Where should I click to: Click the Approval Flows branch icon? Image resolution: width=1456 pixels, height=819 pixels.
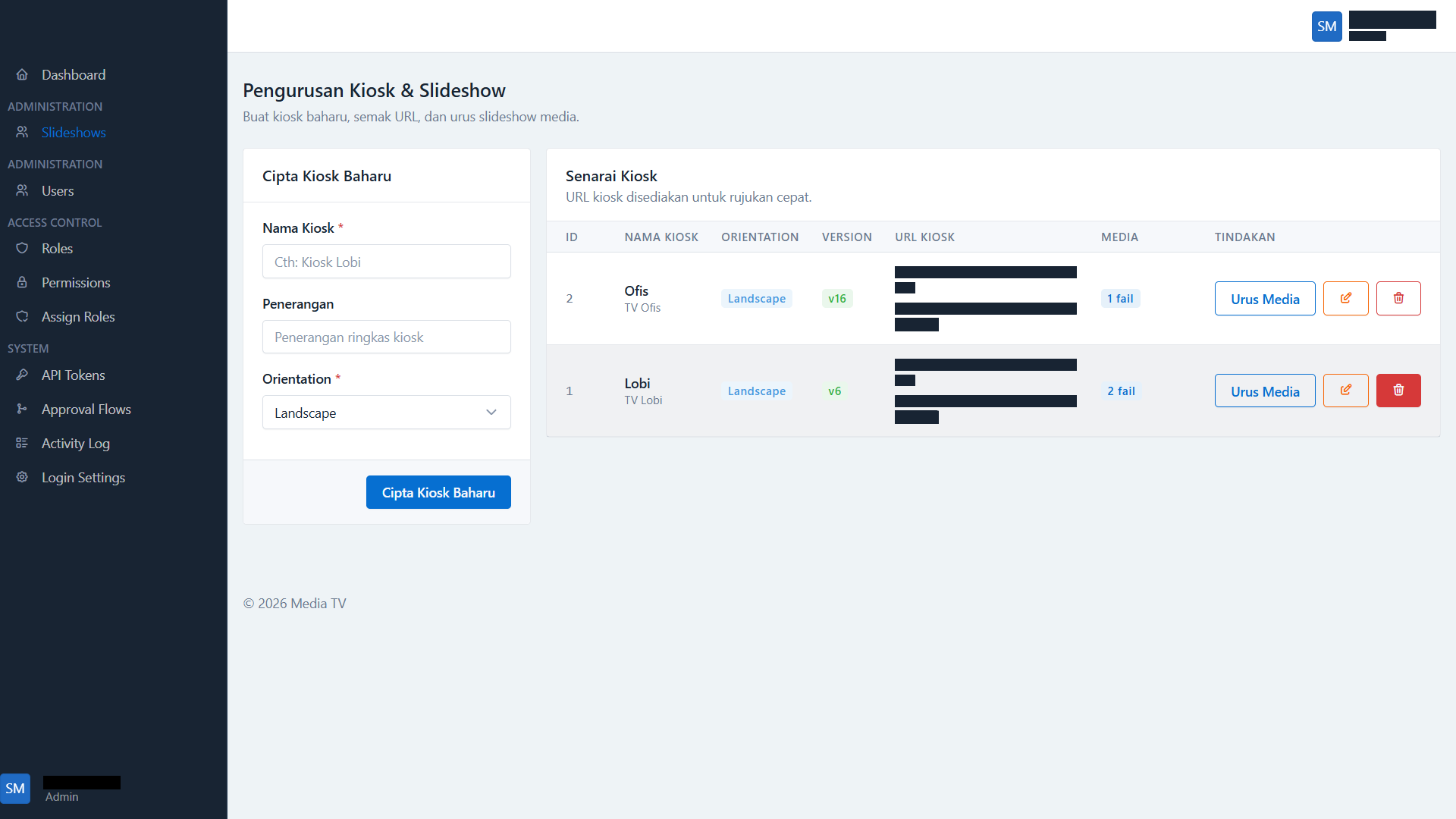(x=22, y=409)
